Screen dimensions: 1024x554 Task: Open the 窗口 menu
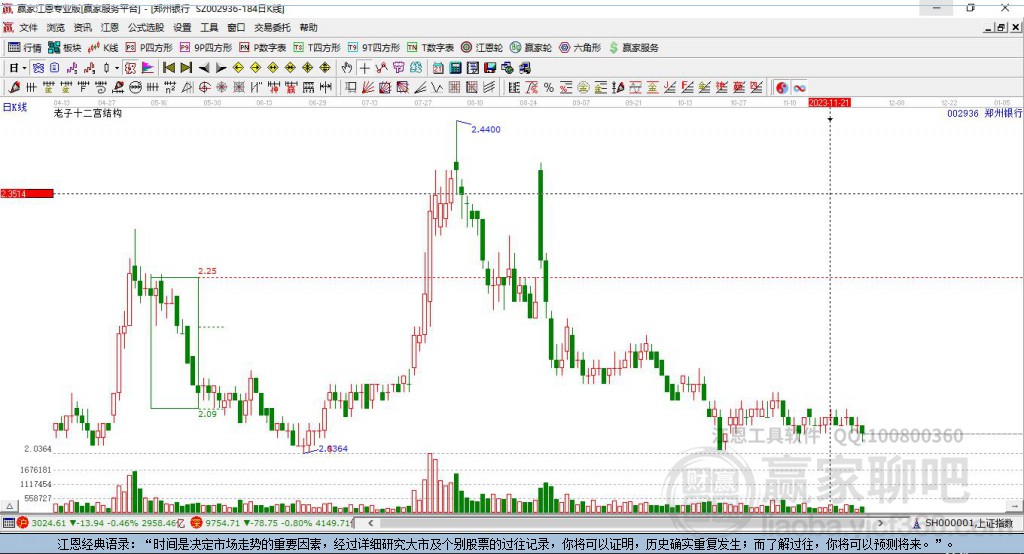(236, 27)
